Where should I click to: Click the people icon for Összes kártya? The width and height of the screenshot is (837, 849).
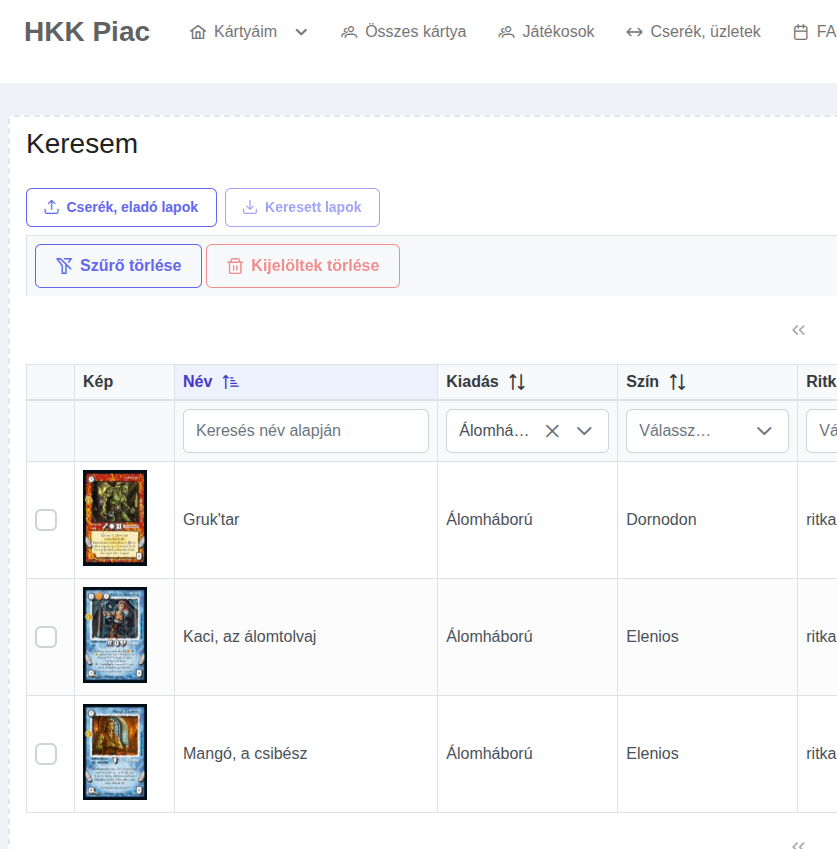pos(349,32)
